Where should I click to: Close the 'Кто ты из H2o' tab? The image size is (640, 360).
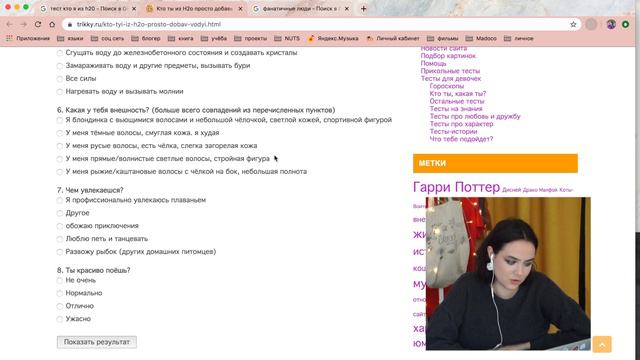click(x=240, y=9)
